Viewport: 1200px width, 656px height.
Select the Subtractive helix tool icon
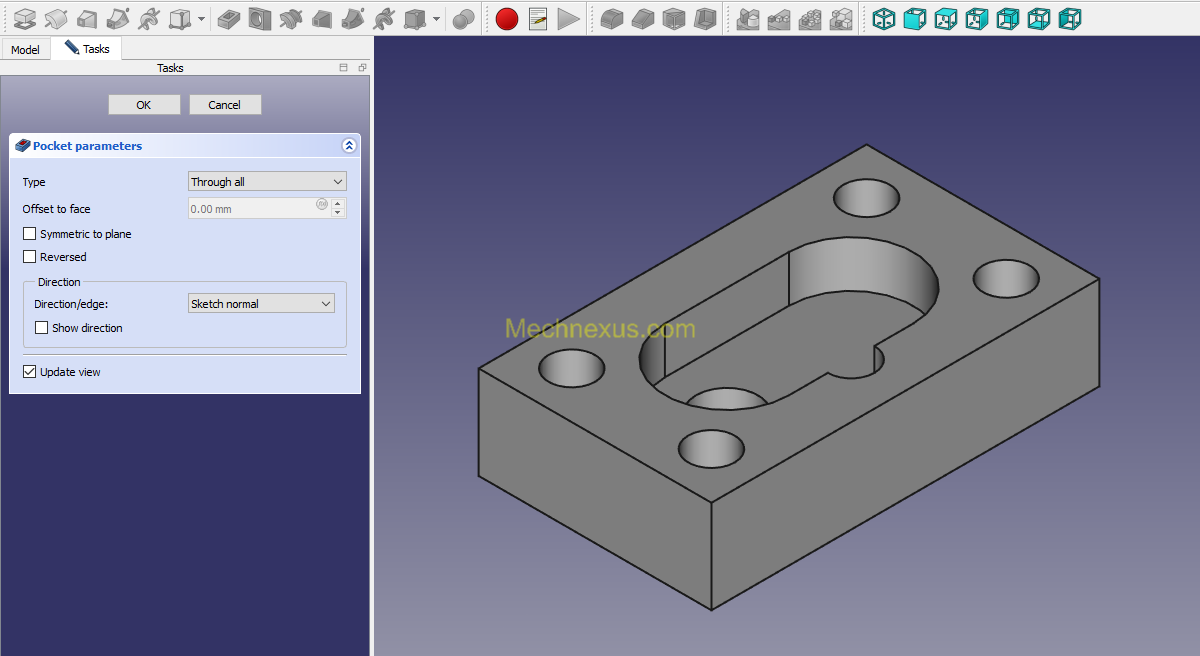(384, 18)
